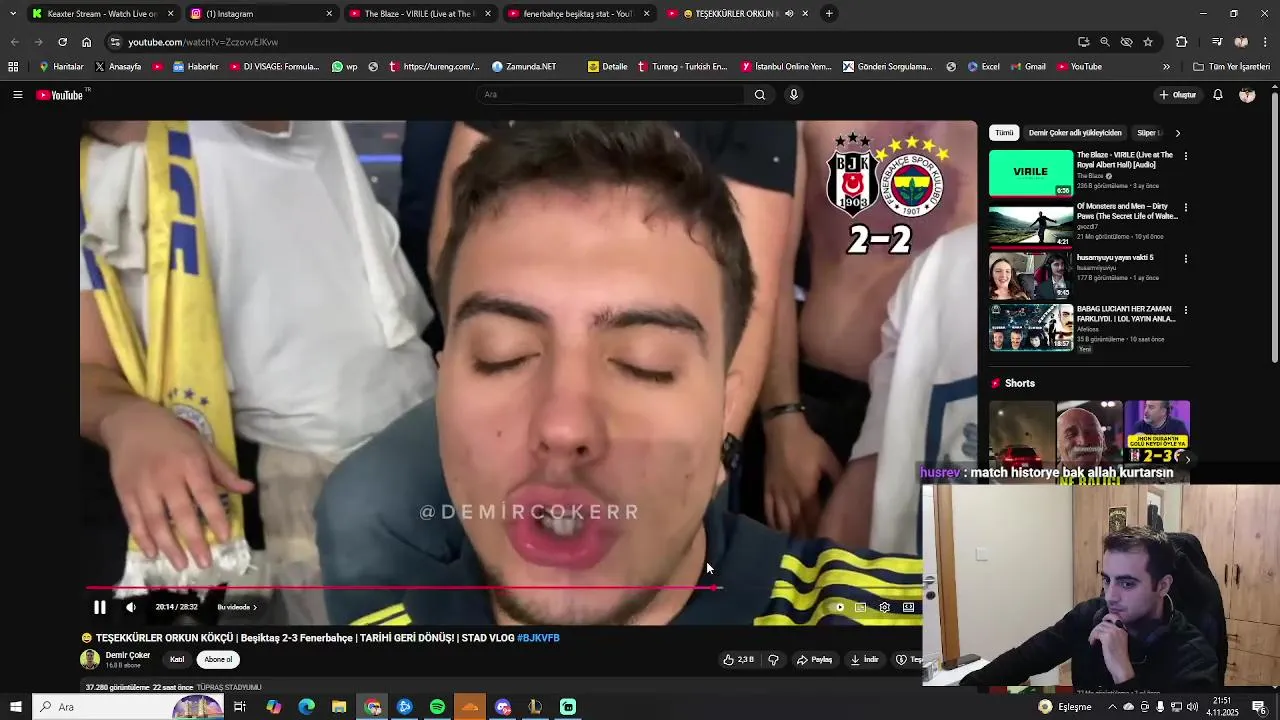Click the zoom magnifier in the address bar
Image resolution: width=1280 pixels, height=720 pixels.
[1105, 42]
